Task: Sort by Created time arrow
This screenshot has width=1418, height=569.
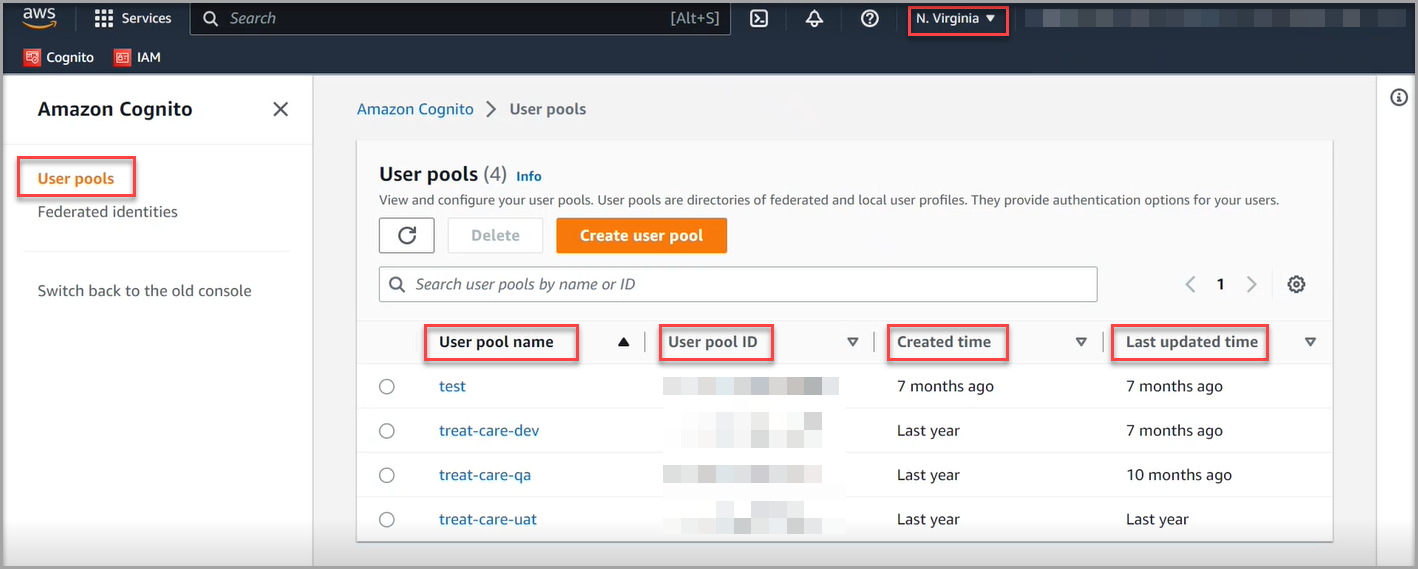Action: click(1081, 342)
